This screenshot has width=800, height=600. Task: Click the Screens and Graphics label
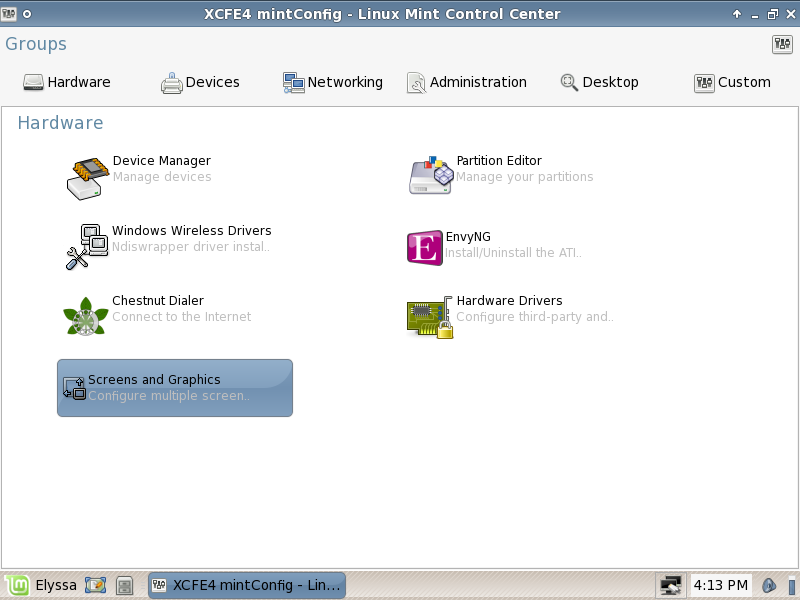154,380
